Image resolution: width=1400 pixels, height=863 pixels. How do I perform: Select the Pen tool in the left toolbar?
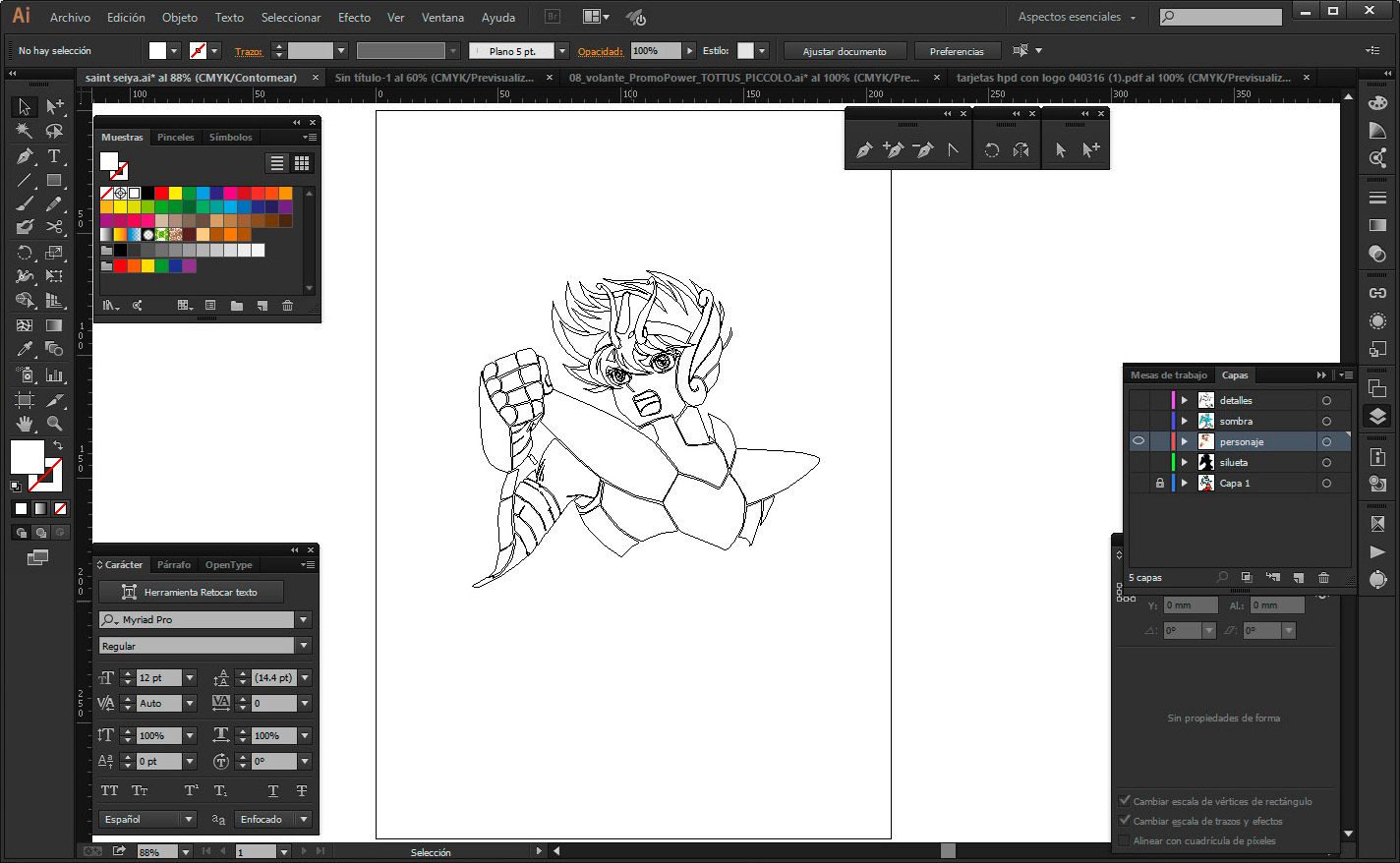[25, 156]
